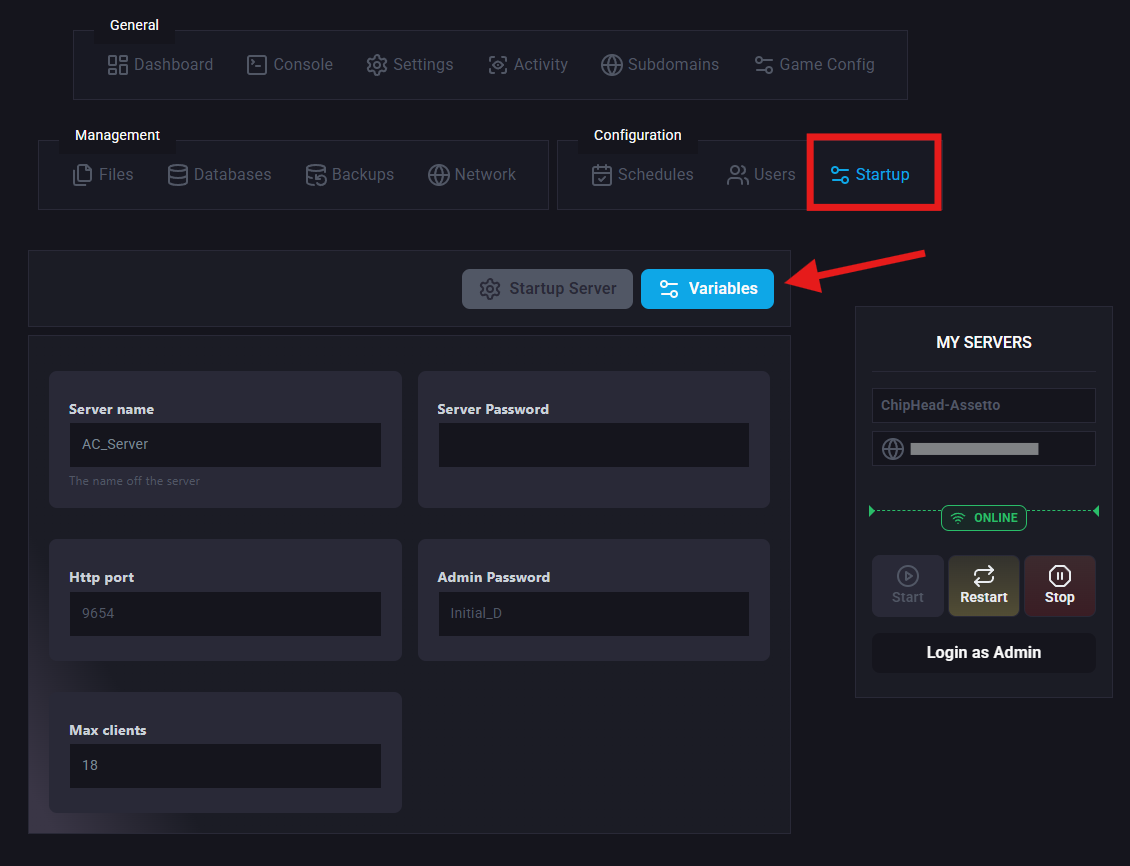
Task: Switch to the Activity tab
Action: pos(528,65)
